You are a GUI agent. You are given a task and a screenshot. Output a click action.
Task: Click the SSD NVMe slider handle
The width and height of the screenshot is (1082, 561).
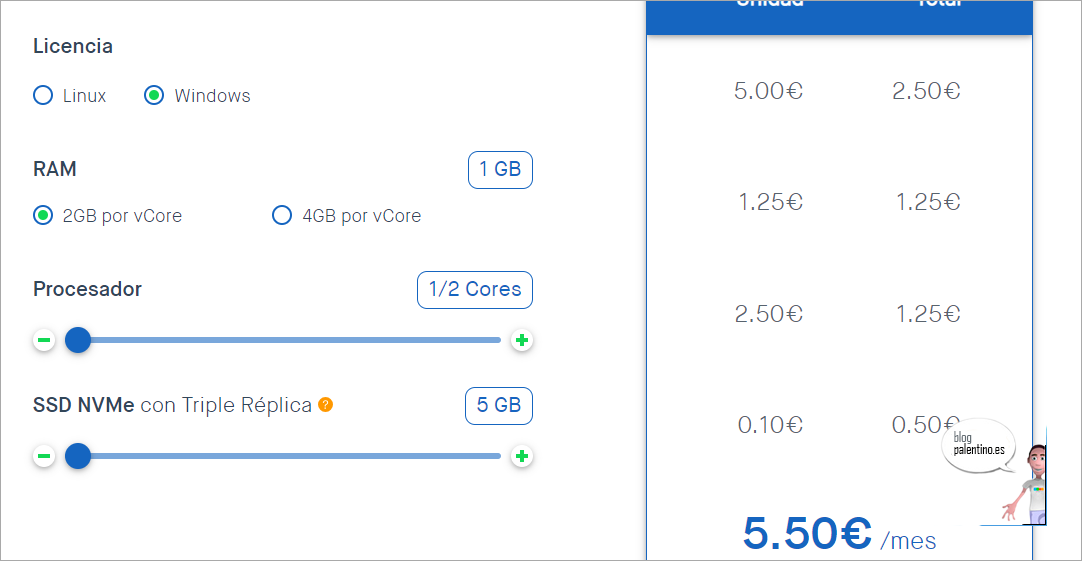click(78, 457)
